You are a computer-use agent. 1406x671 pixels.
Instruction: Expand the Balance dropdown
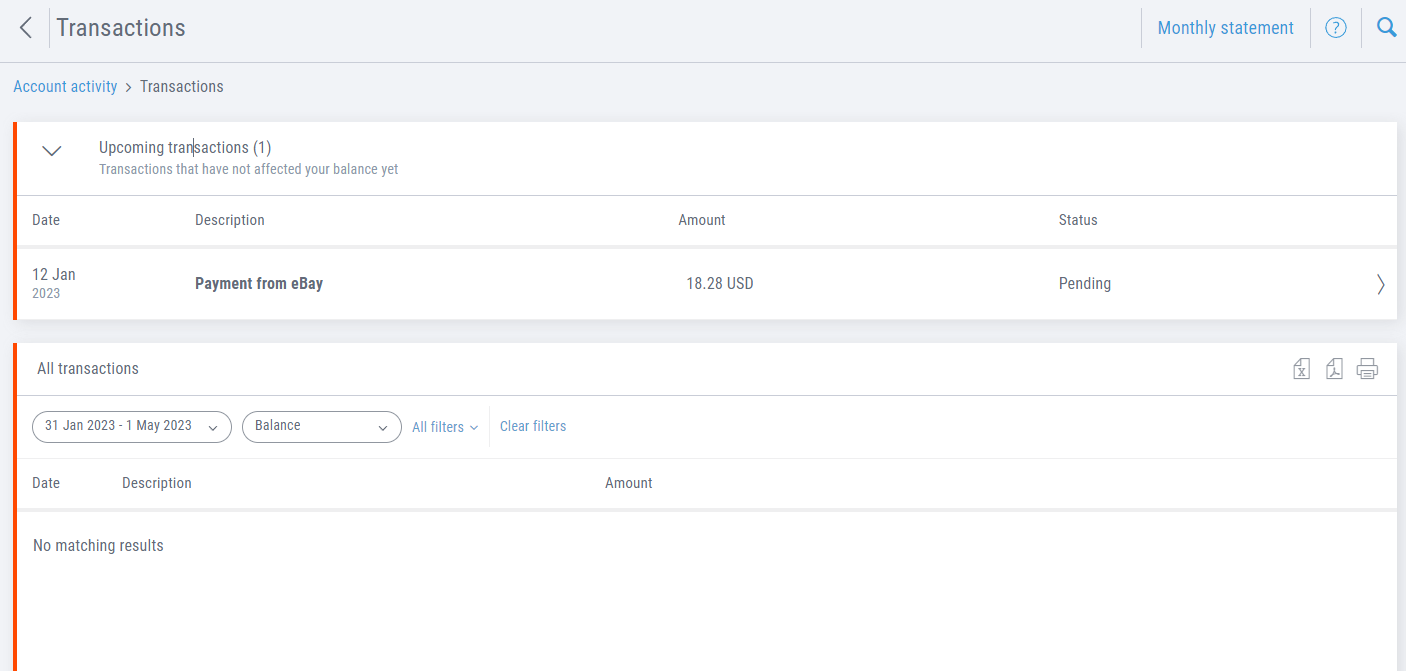click(321, 426)
